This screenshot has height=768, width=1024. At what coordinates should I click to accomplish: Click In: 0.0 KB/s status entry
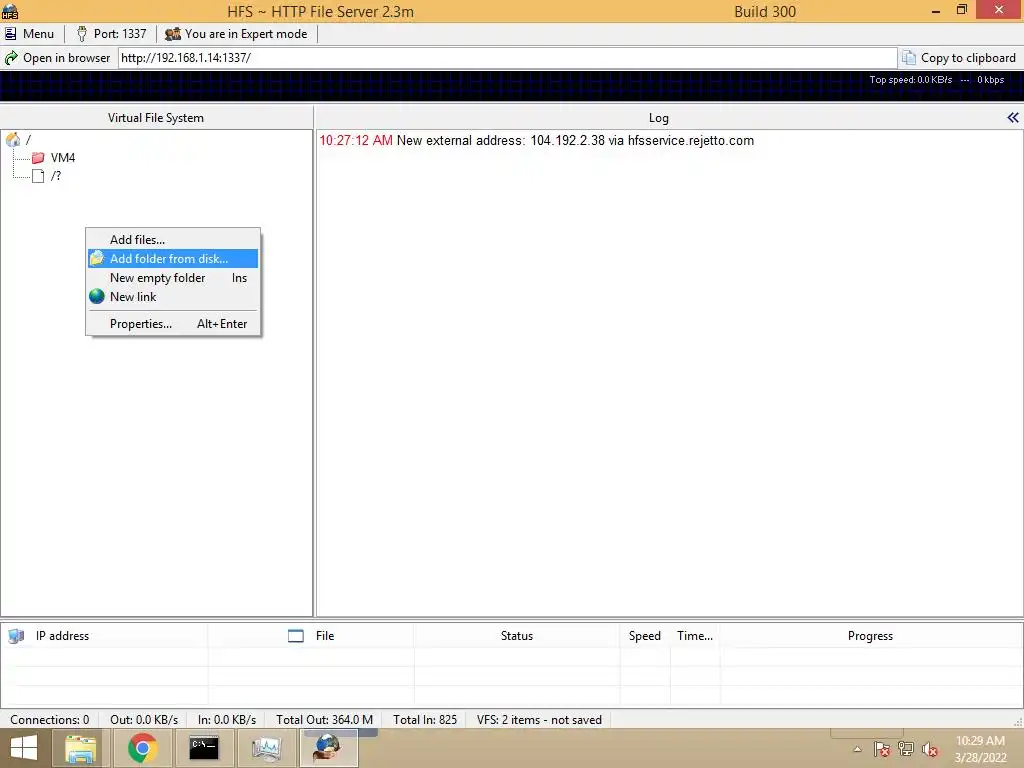pyautogui.click(x=227, y=720)
